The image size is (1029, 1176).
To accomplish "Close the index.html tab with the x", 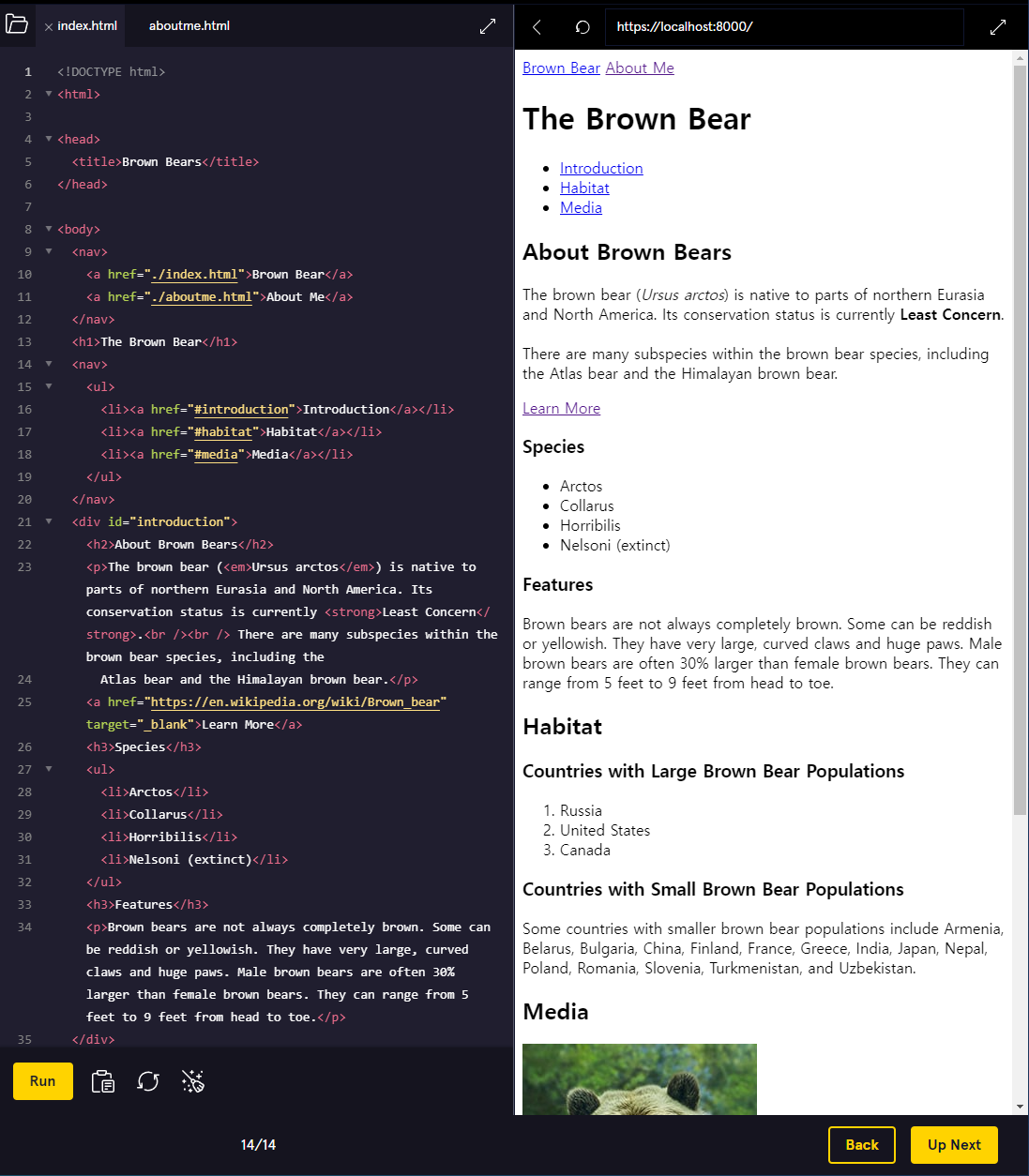I will point(49,27).
